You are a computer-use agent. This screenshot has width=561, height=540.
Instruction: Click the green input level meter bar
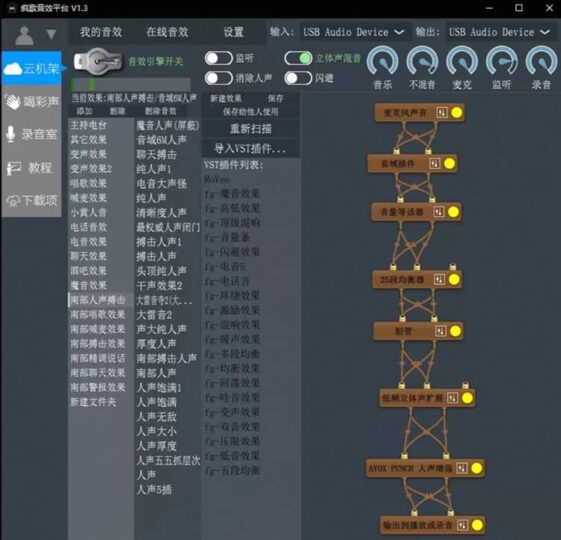click(130, 85)
